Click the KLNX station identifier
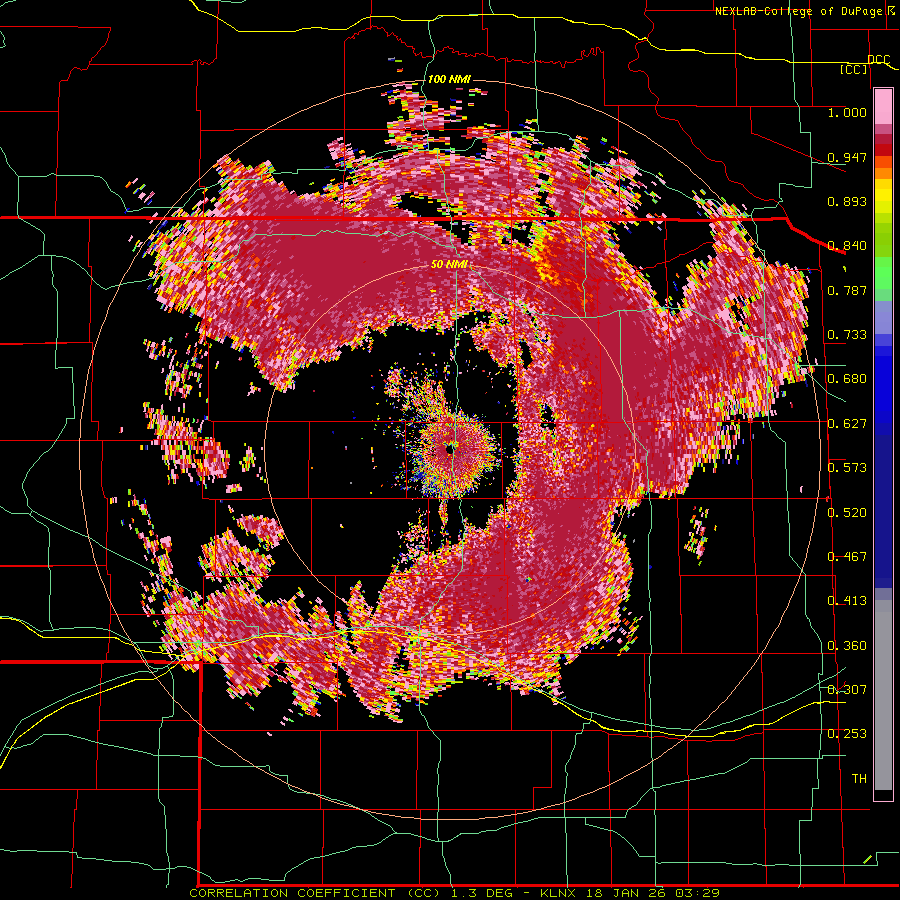The height and width of the screenshot is (900, 900). (560, 893)
